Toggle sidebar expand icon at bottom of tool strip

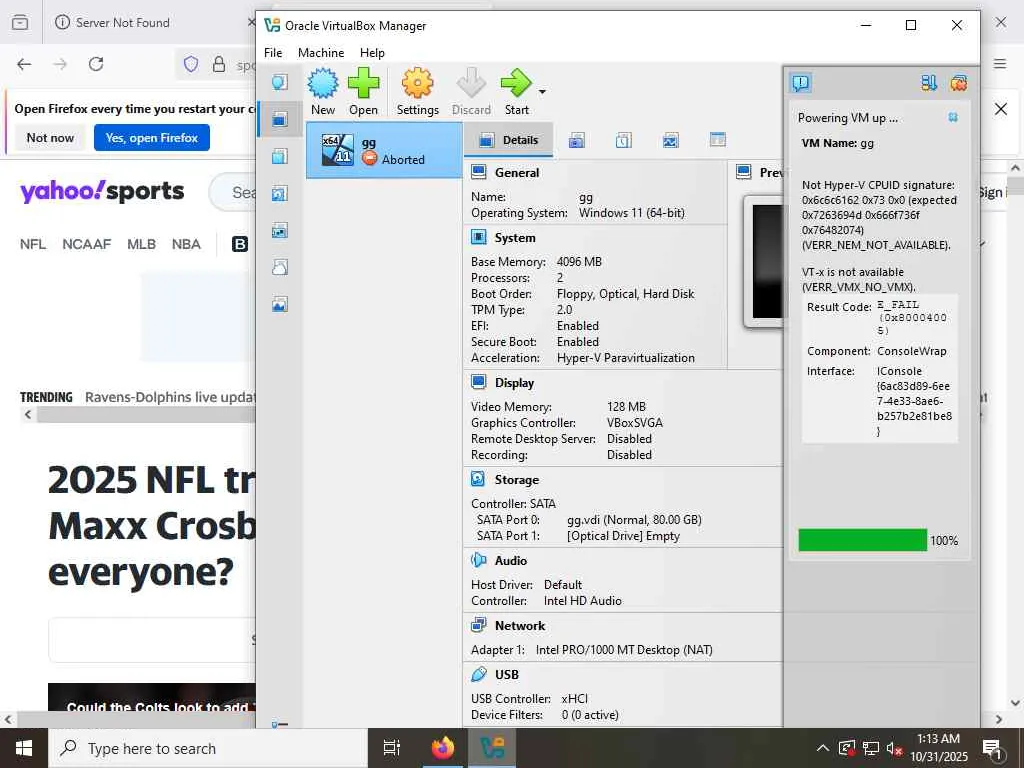pos(280,724)
